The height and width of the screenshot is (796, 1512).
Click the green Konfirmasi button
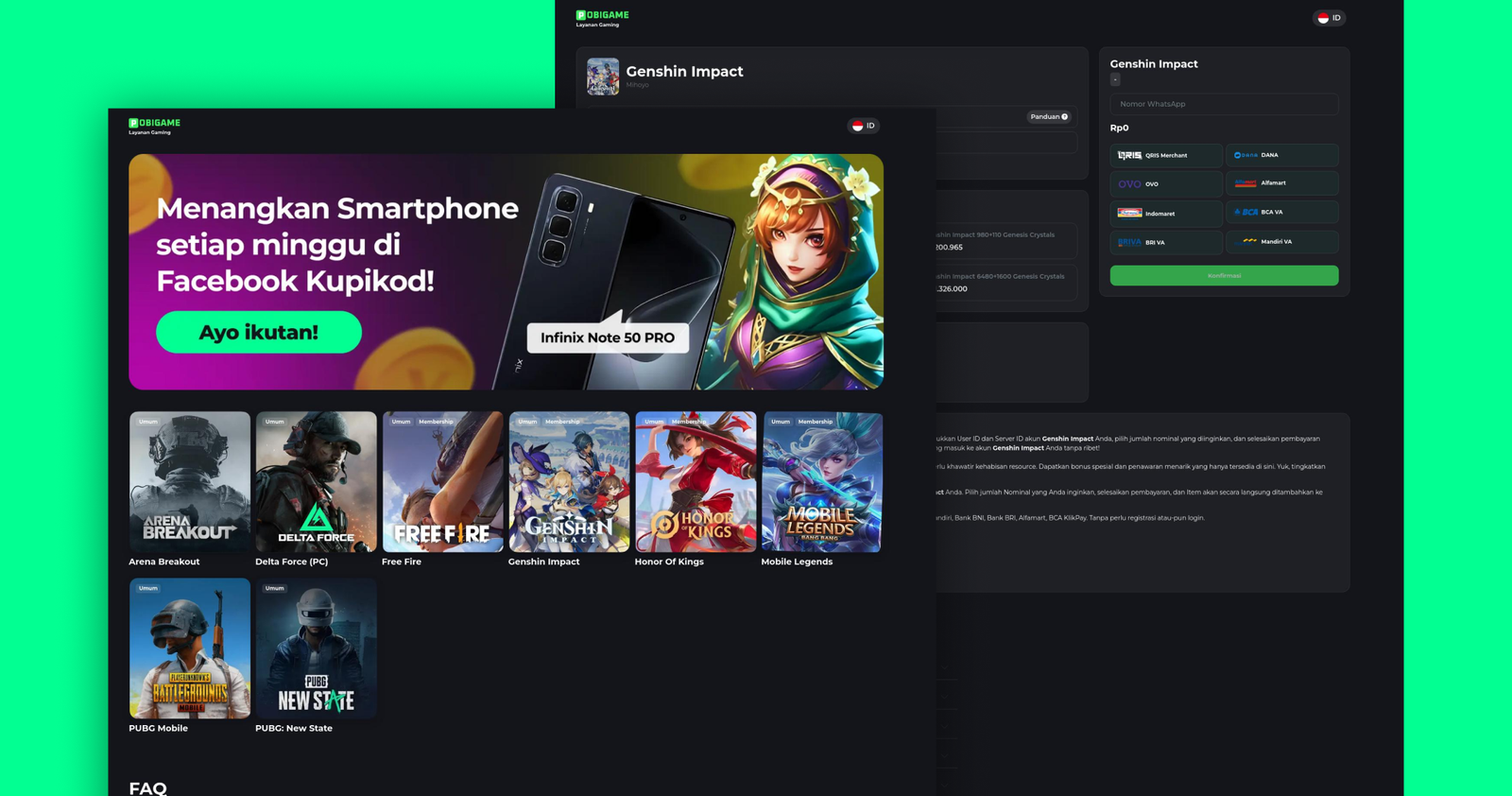[x=1224, y=276]
